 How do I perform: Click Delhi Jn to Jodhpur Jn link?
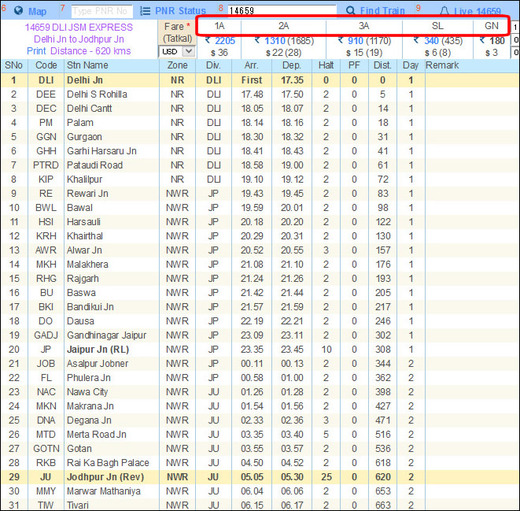79,39
